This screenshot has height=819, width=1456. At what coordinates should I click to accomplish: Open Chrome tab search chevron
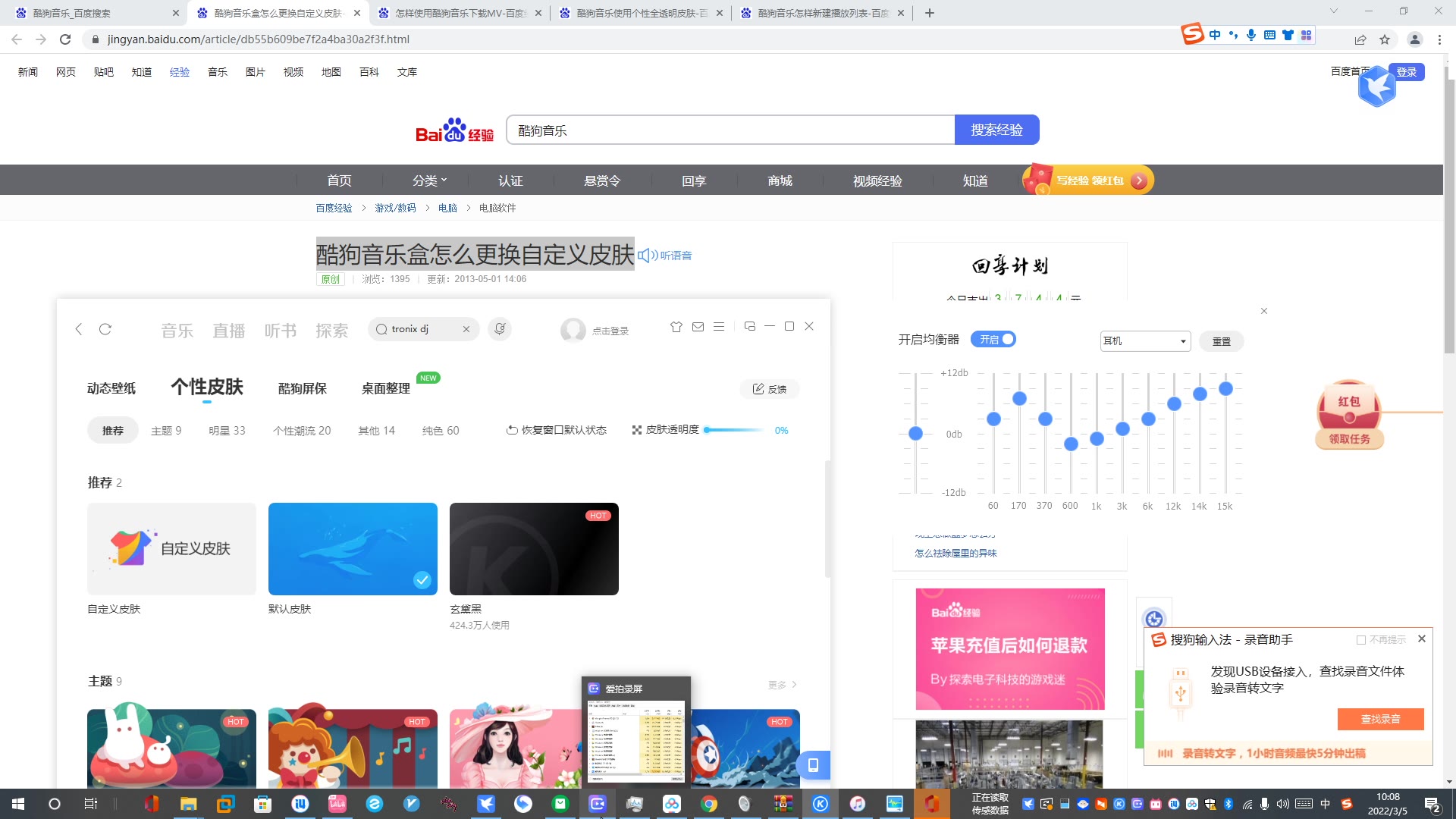point(1334,11)
